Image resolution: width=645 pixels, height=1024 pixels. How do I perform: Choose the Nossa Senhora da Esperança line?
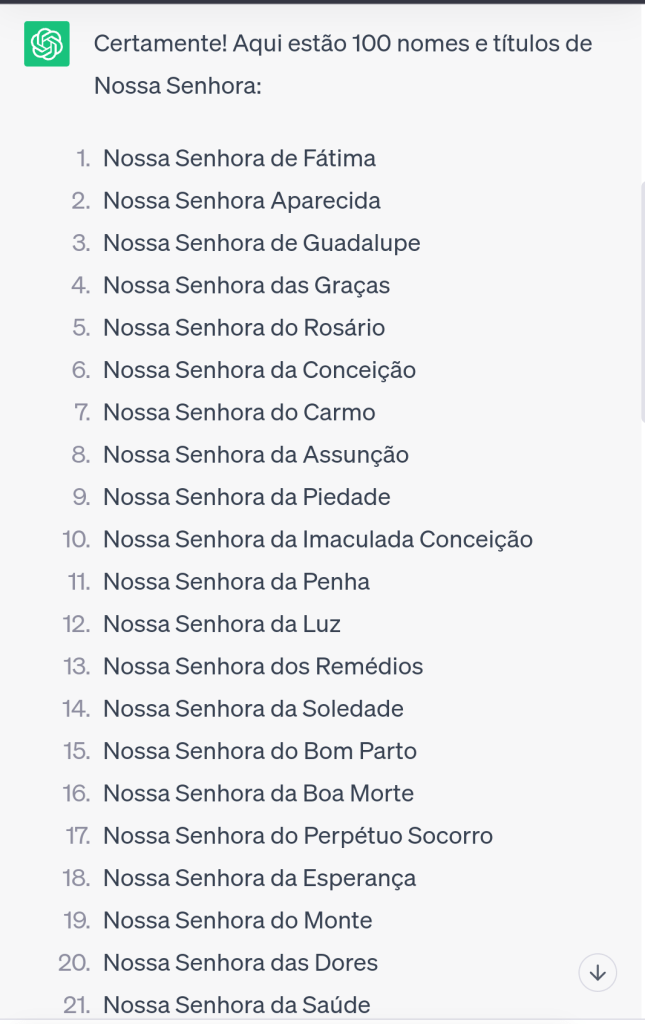pos(259,878)
